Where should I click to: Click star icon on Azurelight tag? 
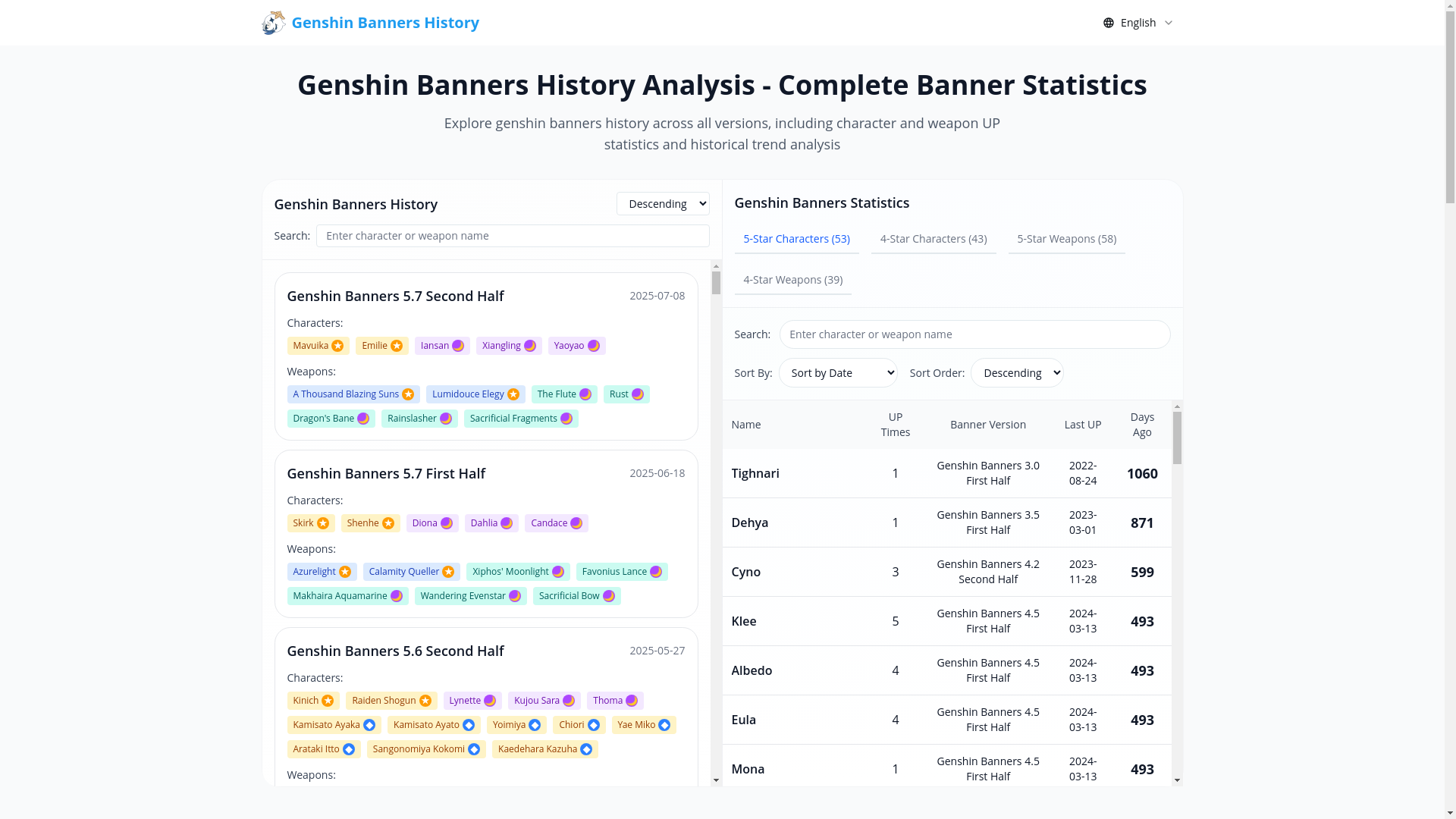tap(345, 572)
